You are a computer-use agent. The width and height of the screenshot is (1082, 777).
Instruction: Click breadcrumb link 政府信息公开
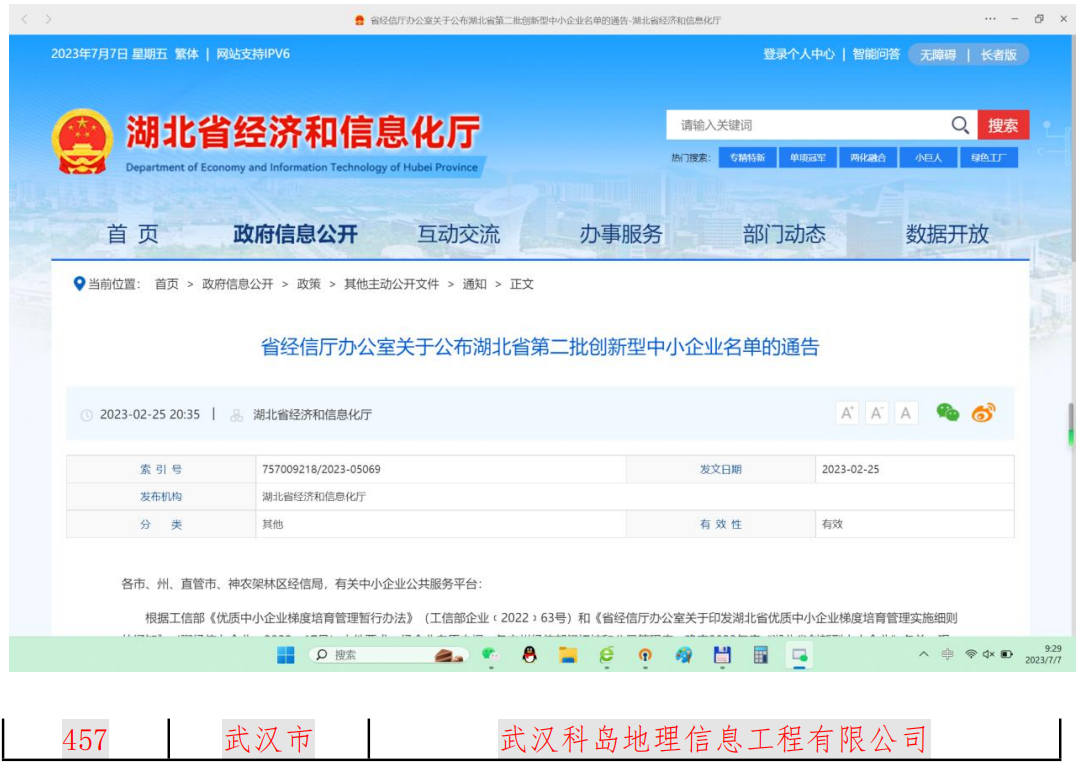click(x=237, y=284)
